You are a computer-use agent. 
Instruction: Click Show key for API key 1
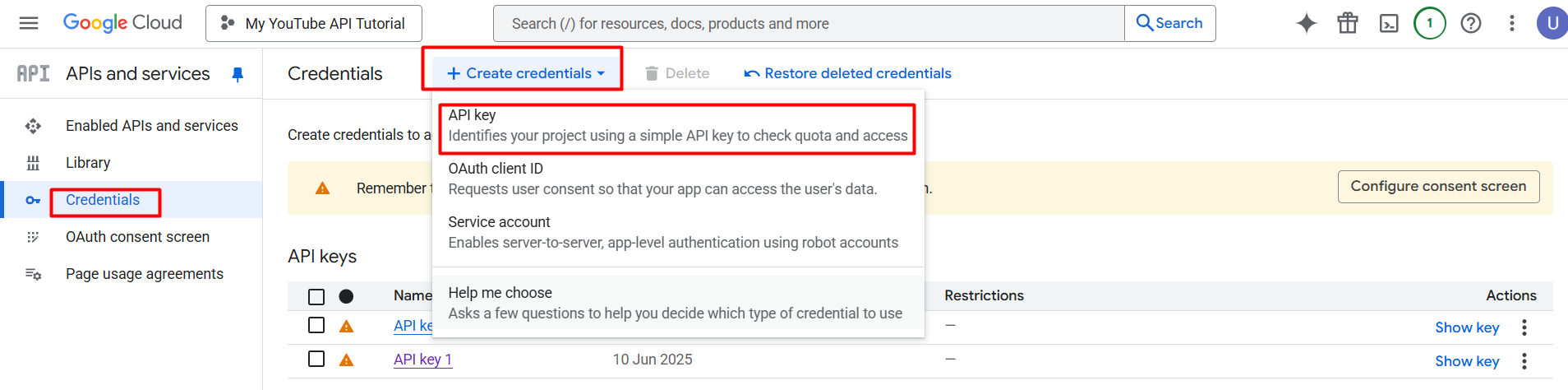click(1467, 361)
